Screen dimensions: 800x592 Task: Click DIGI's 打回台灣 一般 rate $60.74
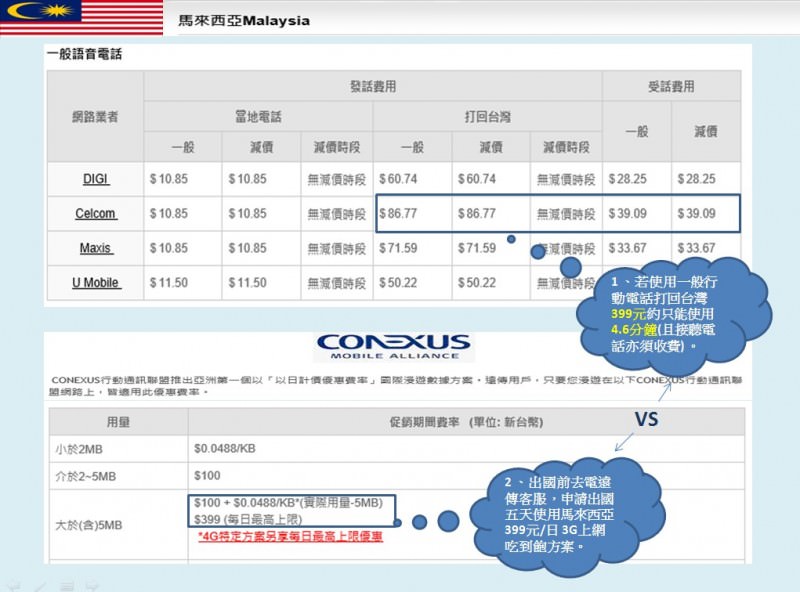[x=398, y=179]
